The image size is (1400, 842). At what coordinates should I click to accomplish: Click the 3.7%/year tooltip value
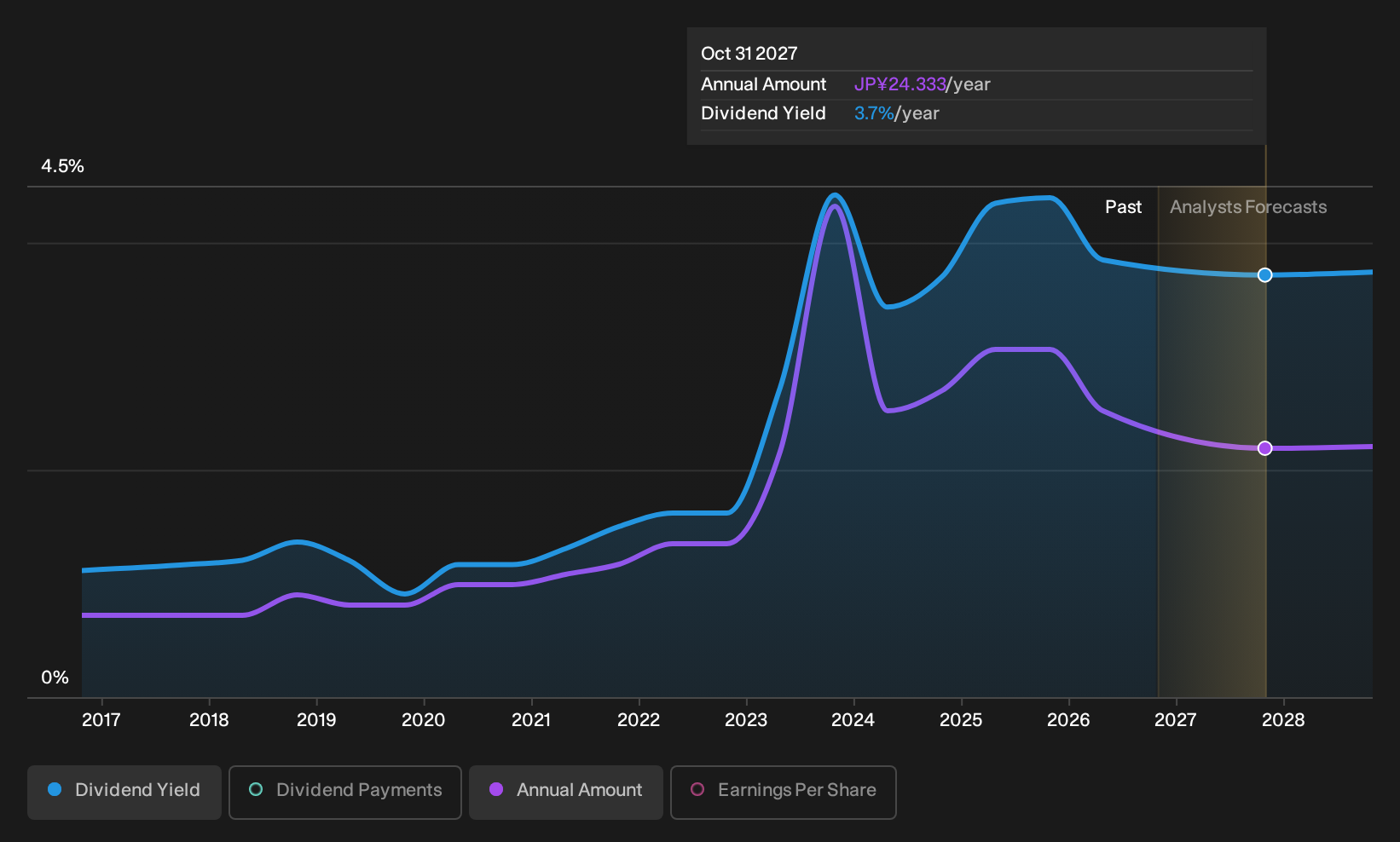tap(897, 113)
